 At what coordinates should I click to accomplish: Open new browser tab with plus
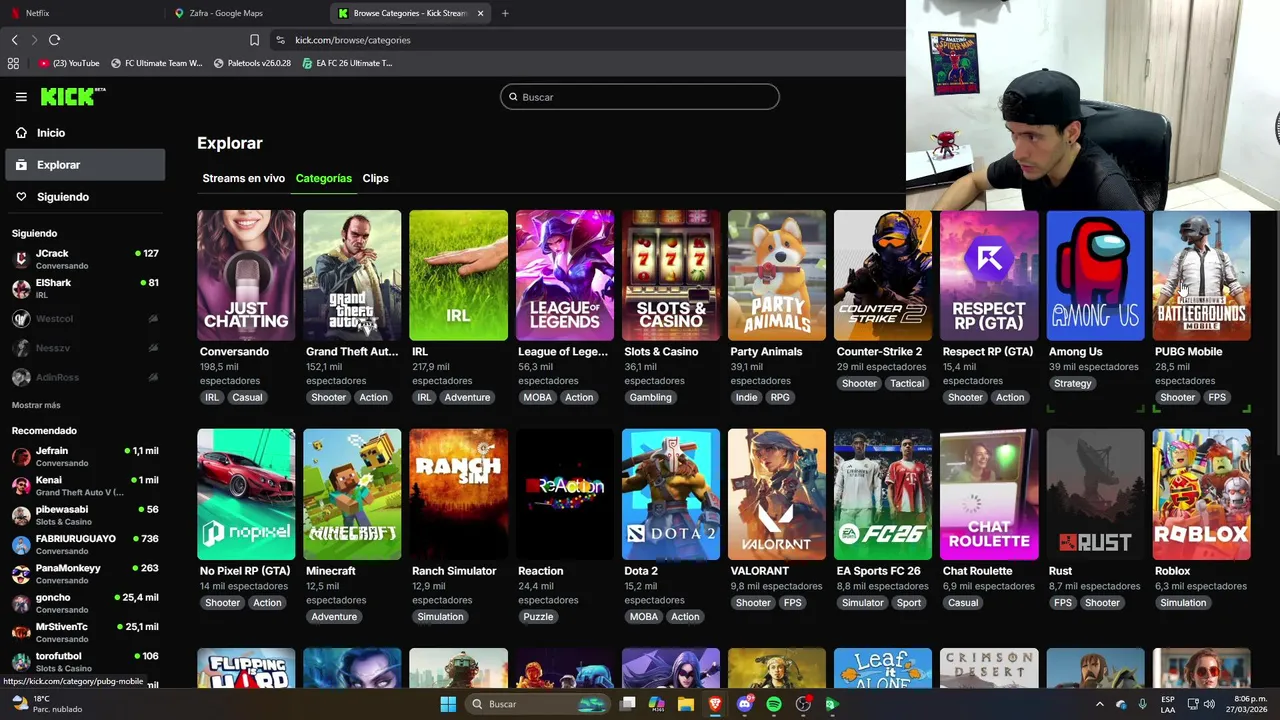click(x=505, y=13)
